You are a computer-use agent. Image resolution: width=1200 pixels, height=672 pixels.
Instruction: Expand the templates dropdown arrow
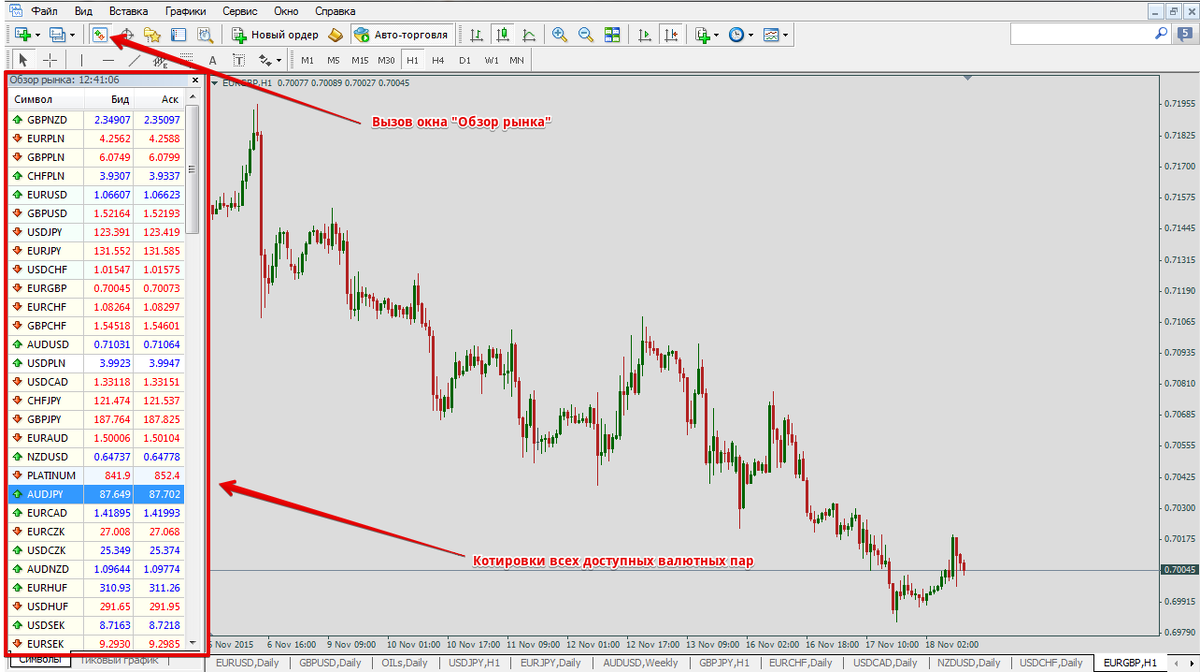point(785,34)
